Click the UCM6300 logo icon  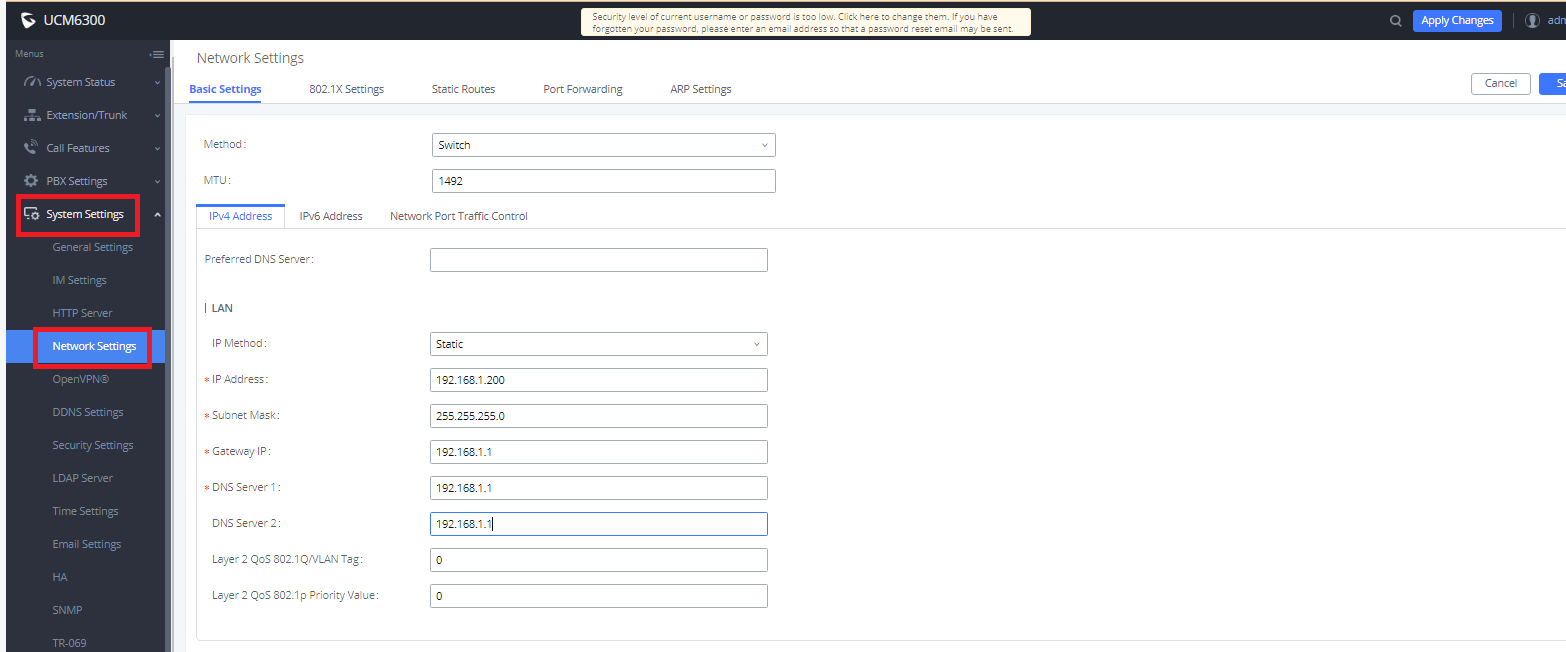[28, 20]
